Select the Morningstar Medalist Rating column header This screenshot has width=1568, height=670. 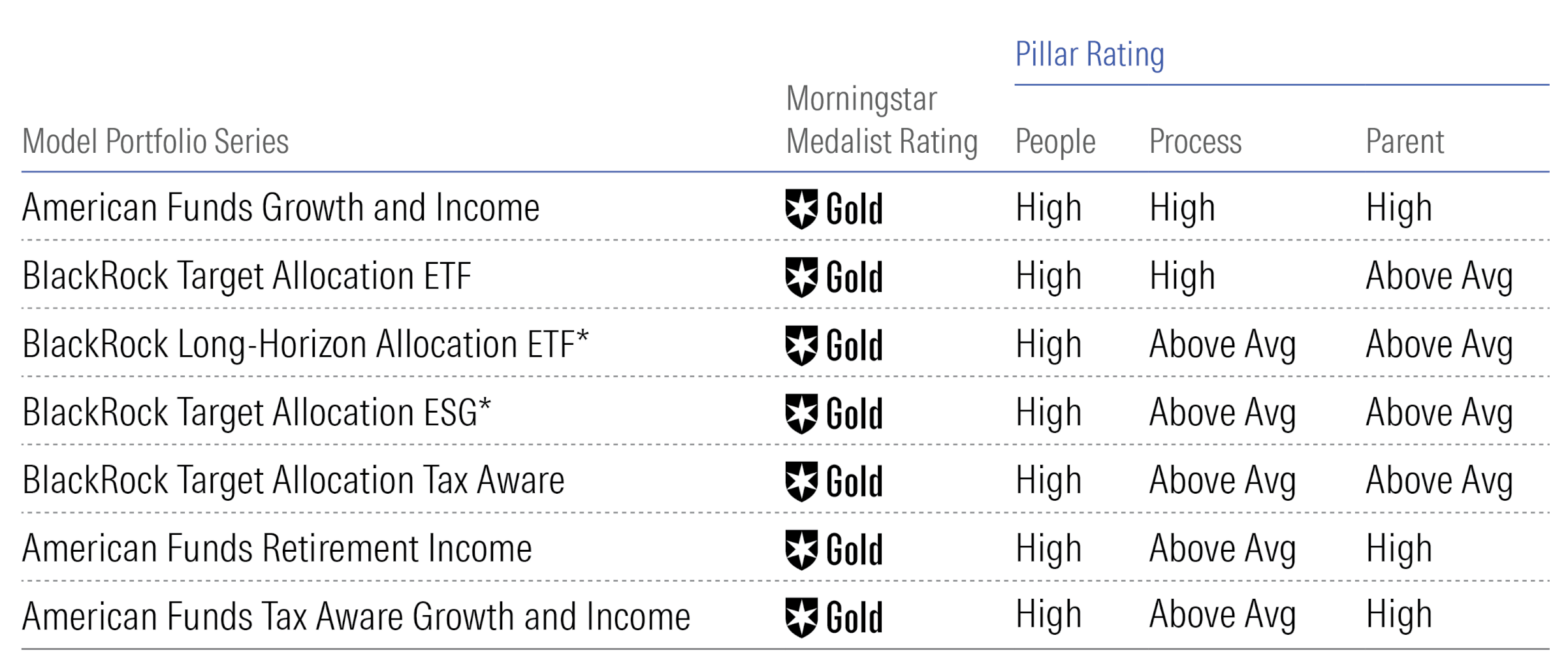pos(882,120)
